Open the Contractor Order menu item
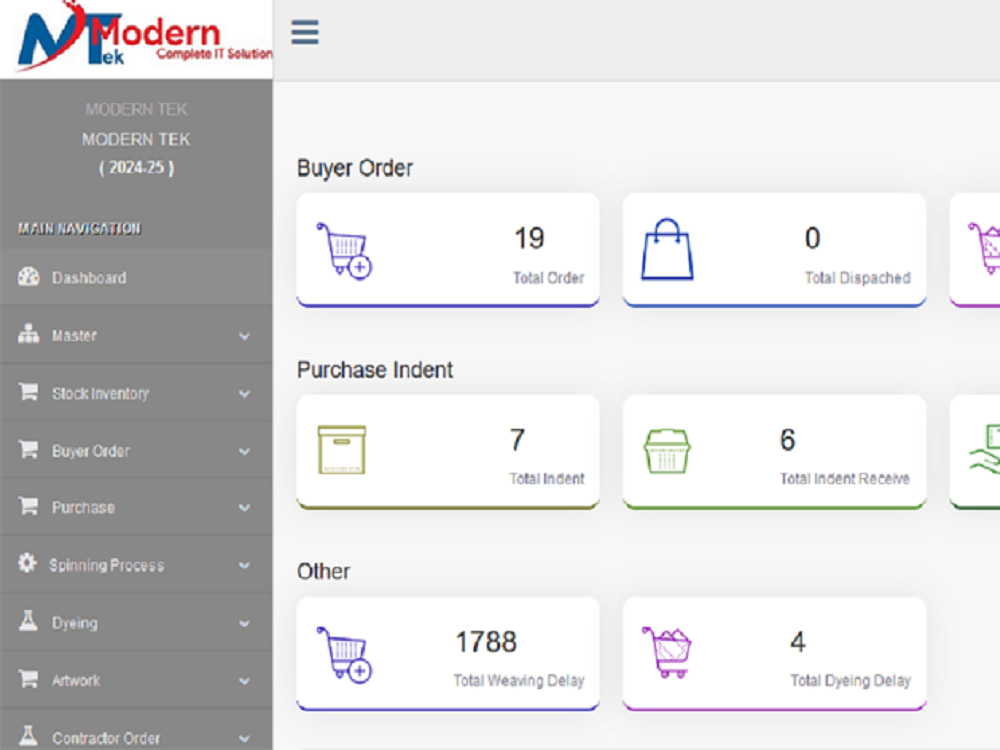 136,731
